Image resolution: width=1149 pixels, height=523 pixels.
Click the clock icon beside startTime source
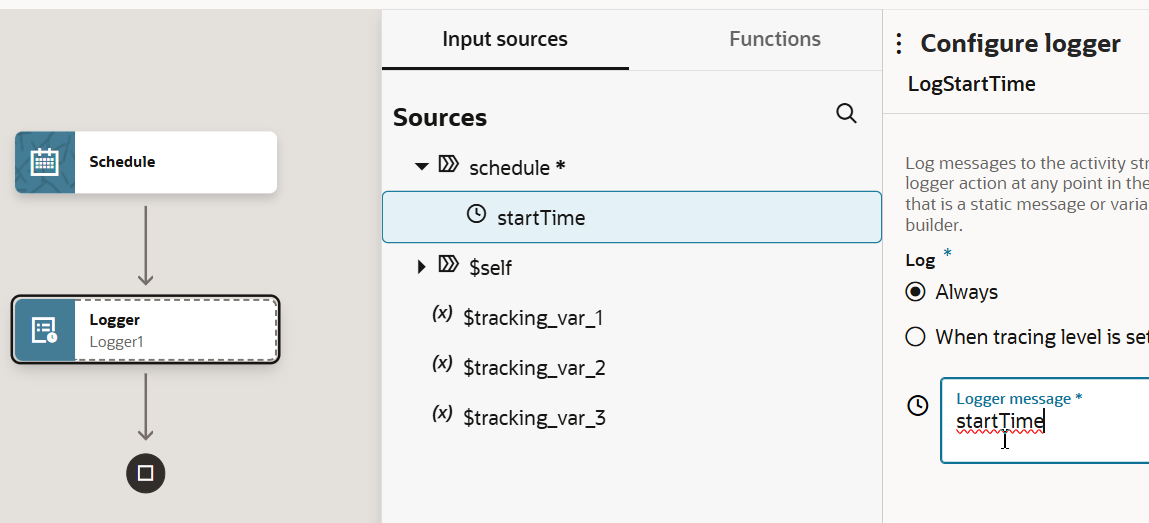coord(477,215)
